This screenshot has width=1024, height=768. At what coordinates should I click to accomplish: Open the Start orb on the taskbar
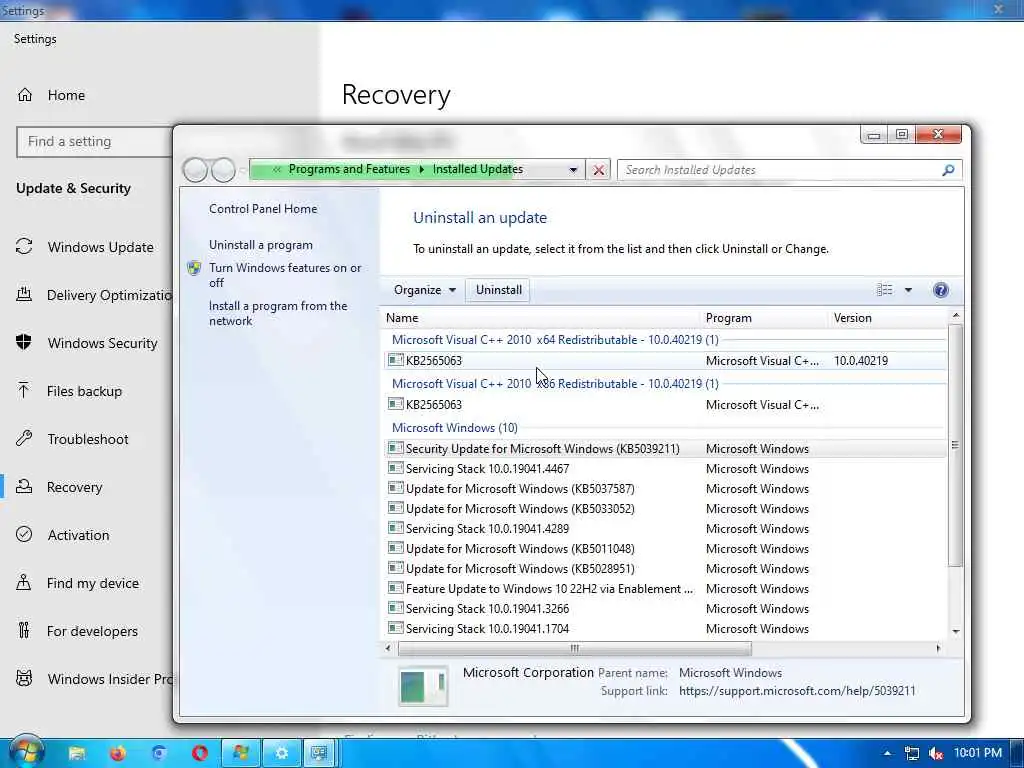point(26,751)
